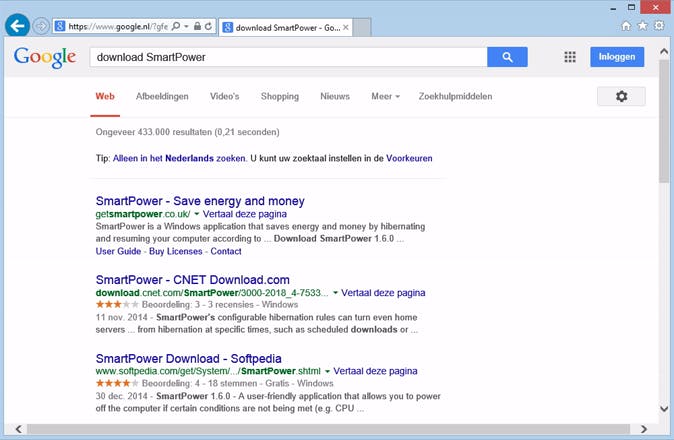The height and width of the screenshot is (440, 674).
Task: Click 'Vertaal deze pagina' for Softpedia result
Action: pos(375,371)
